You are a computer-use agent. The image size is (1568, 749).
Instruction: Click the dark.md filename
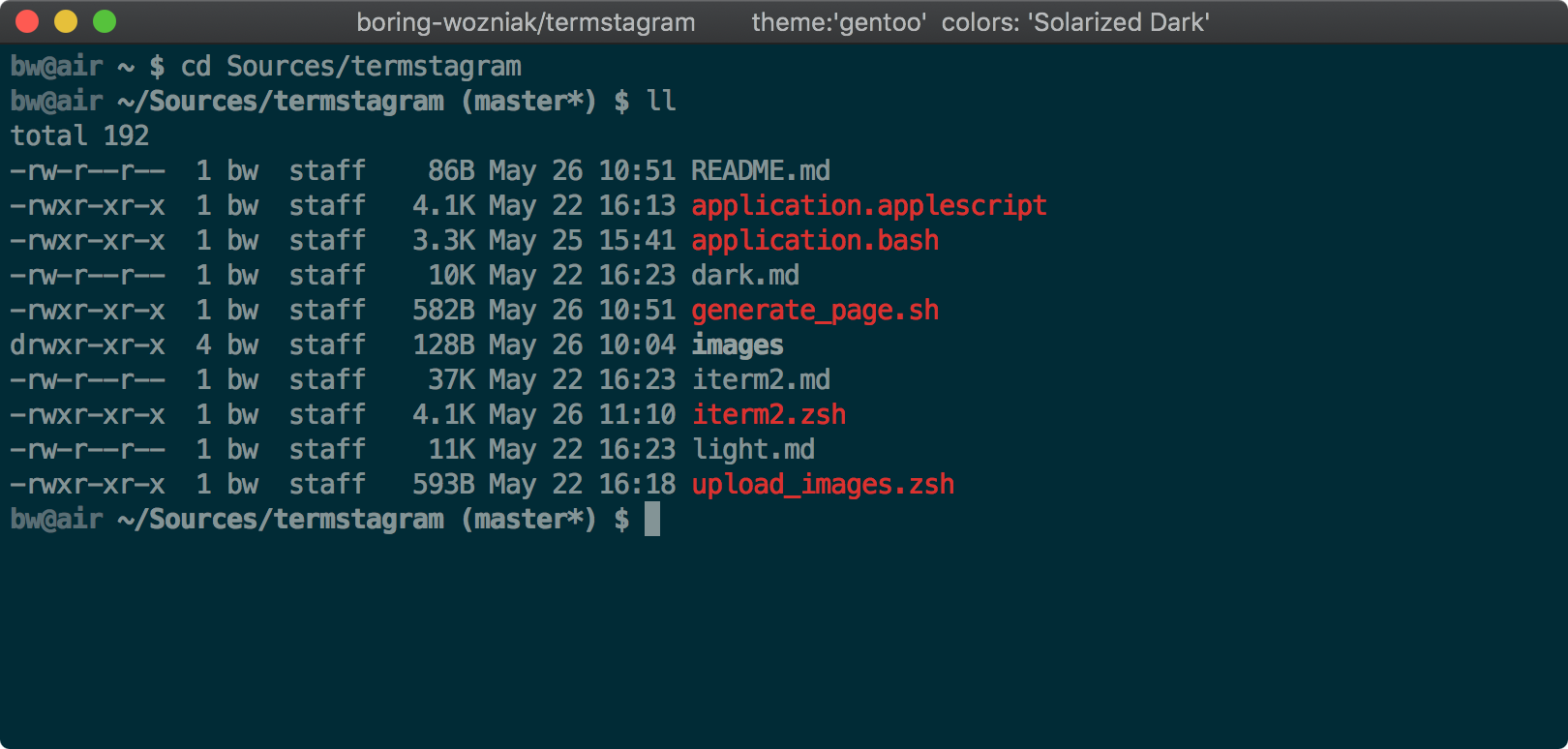click(x=744, y=276)
